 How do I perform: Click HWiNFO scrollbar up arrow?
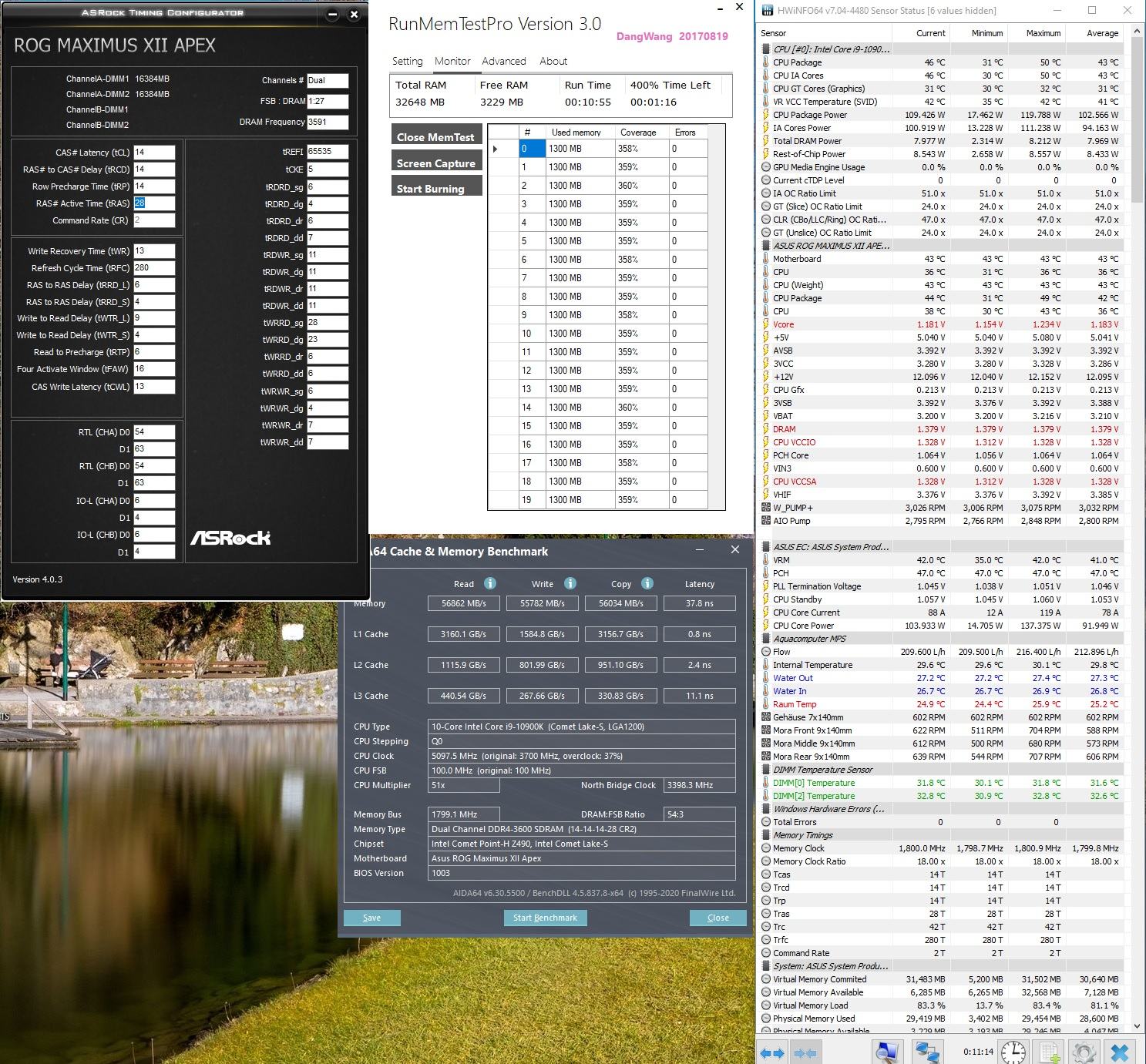(1138, 33)
